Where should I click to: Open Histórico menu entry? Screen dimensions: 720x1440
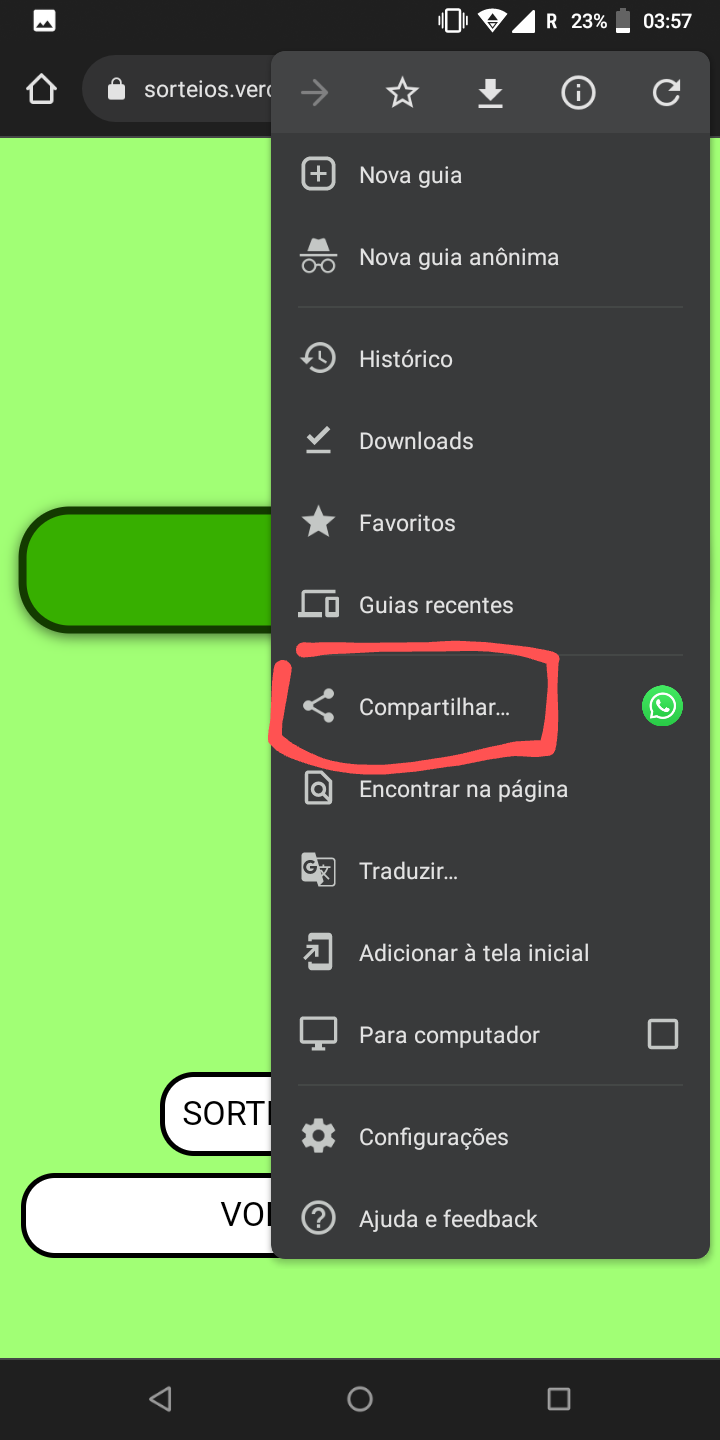coord(490,359)
